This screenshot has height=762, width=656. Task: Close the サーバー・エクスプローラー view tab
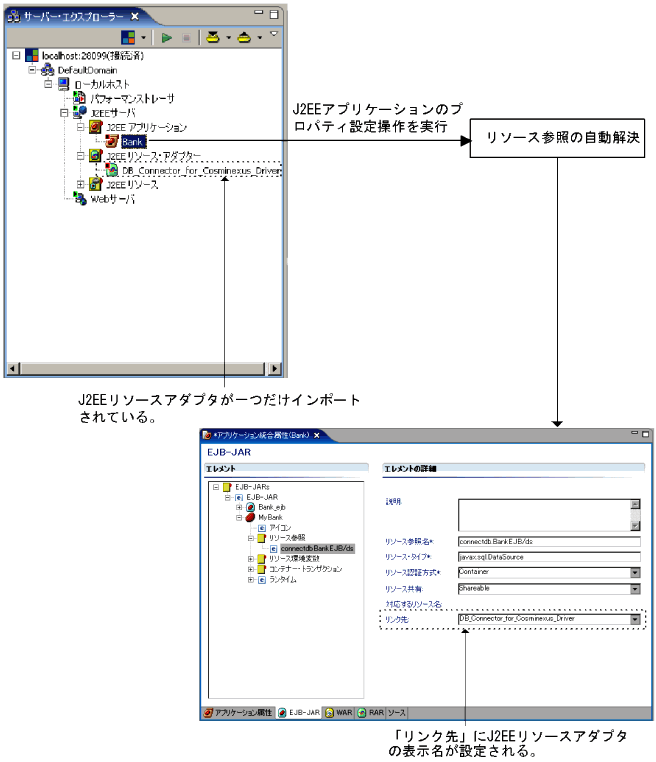pos(135,17)
